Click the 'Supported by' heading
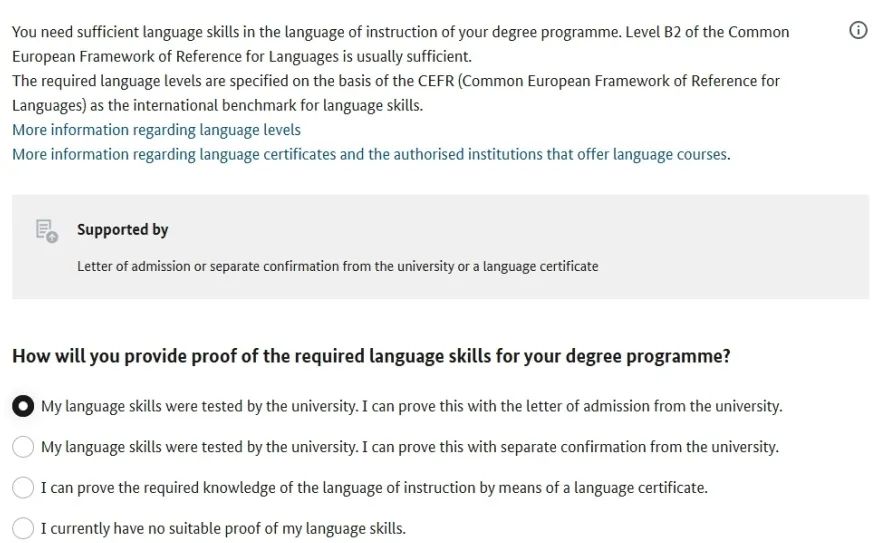Screen dimensions: 877x543 tap(122, 230)
